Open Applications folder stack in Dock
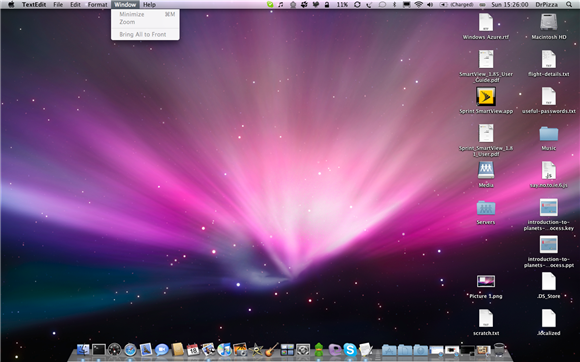This screenshot has height=362, width=580. click(x=389, y=349)
